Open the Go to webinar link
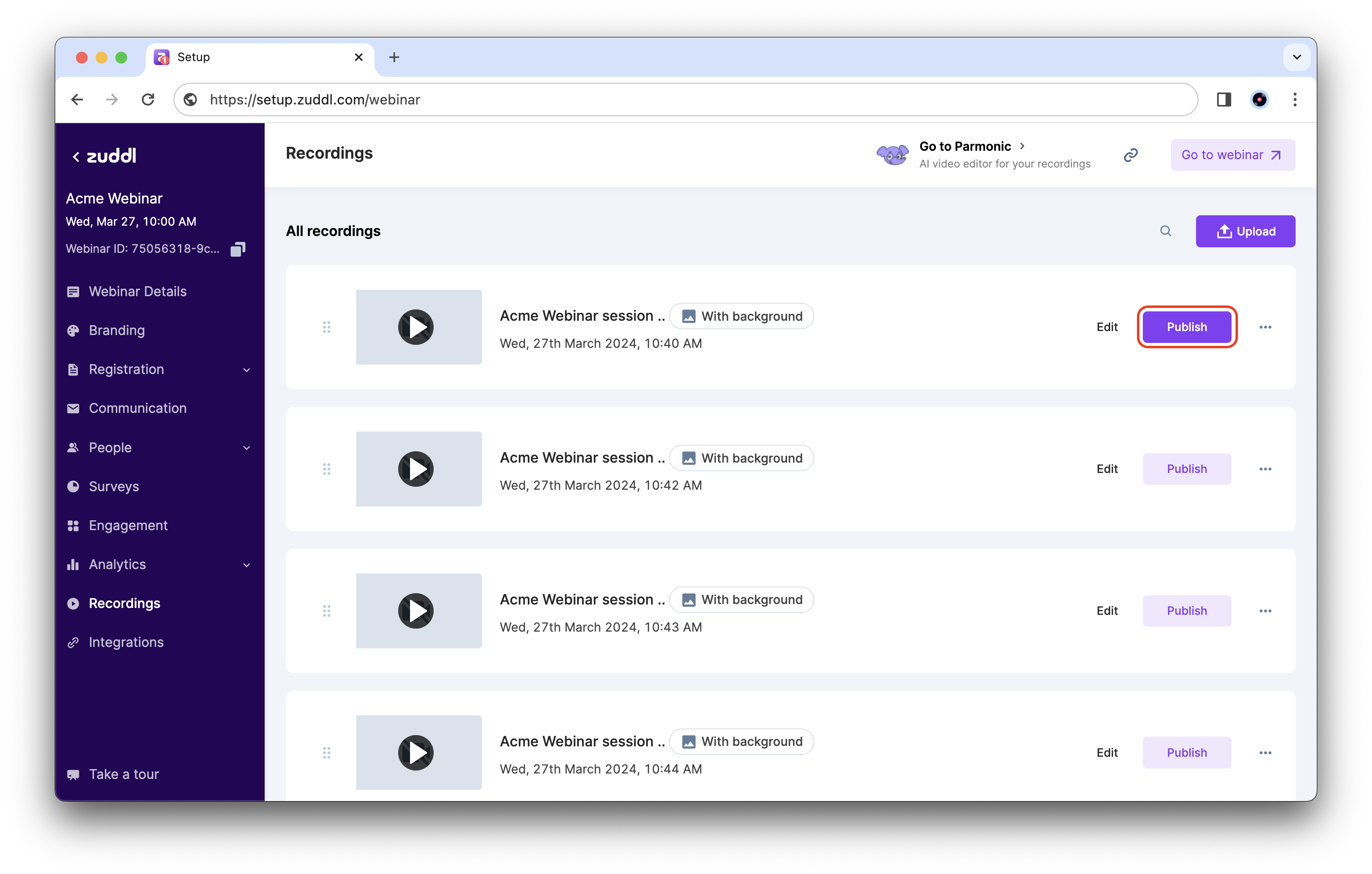 tap(1232, 155)
